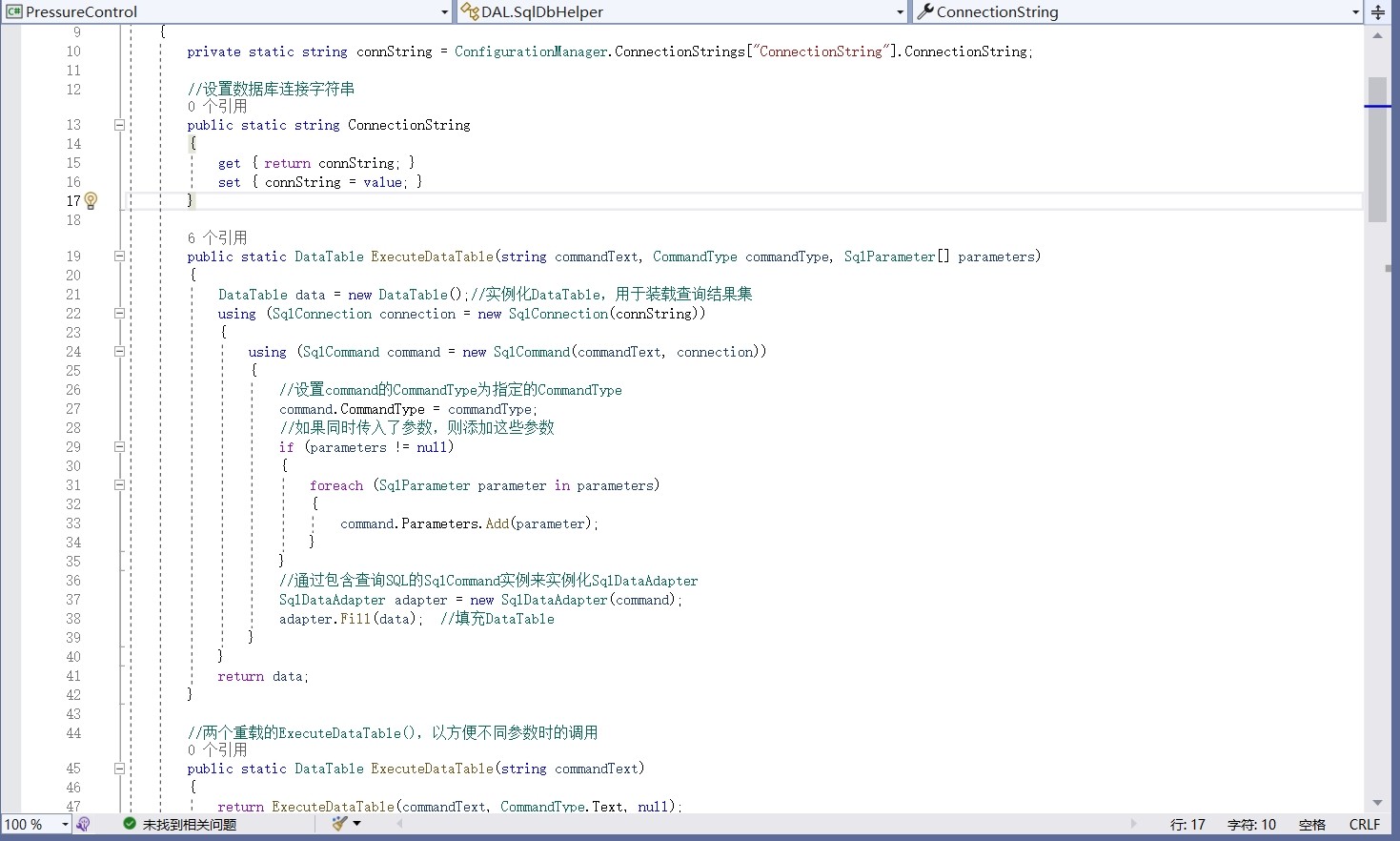Collapse the using SqlCommand block at line 24

pyautogui.click(x=119, y=352)
